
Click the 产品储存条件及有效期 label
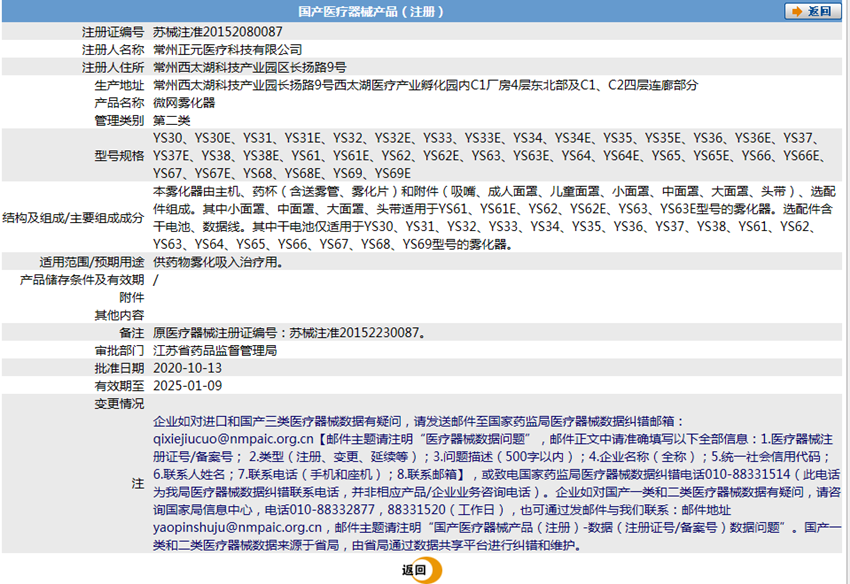point(82,280)
